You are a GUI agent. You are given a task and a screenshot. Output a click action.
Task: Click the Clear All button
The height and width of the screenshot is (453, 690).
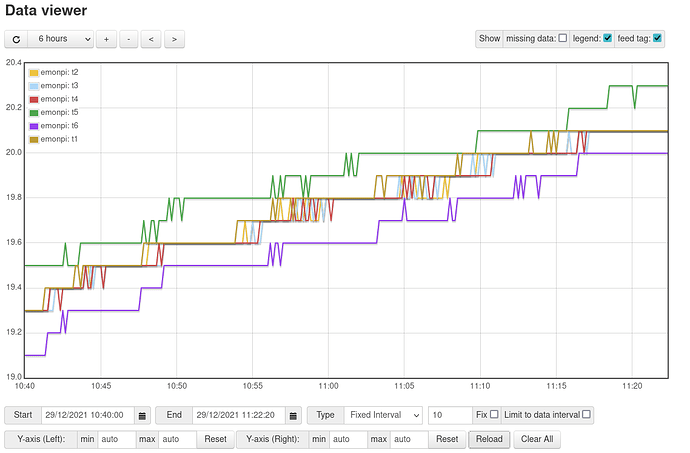tap(537, 439)
